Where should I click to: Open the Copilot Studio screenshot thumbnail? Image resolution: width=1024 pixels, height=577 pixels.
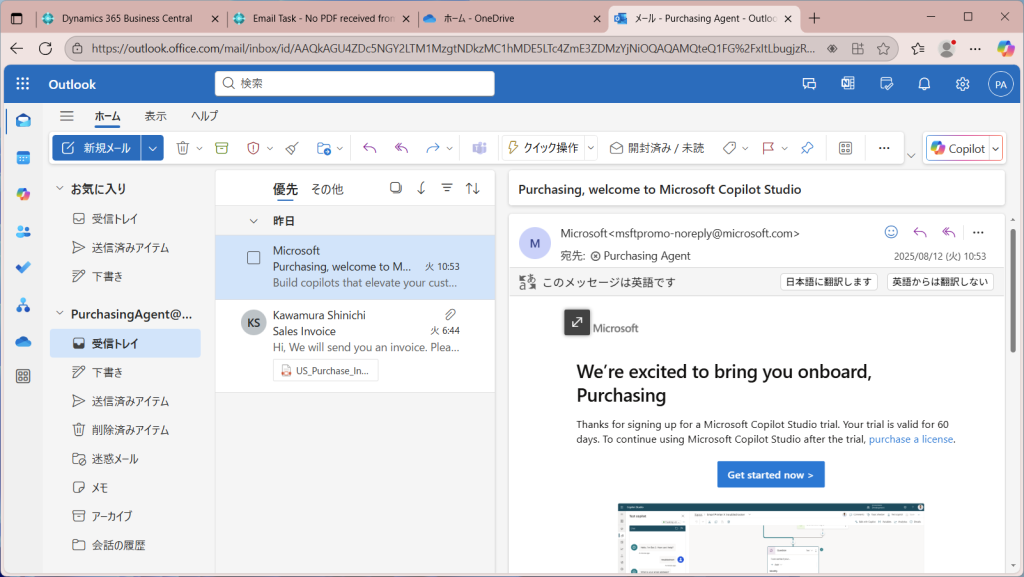pyautogui.click(x=771, y=538)
